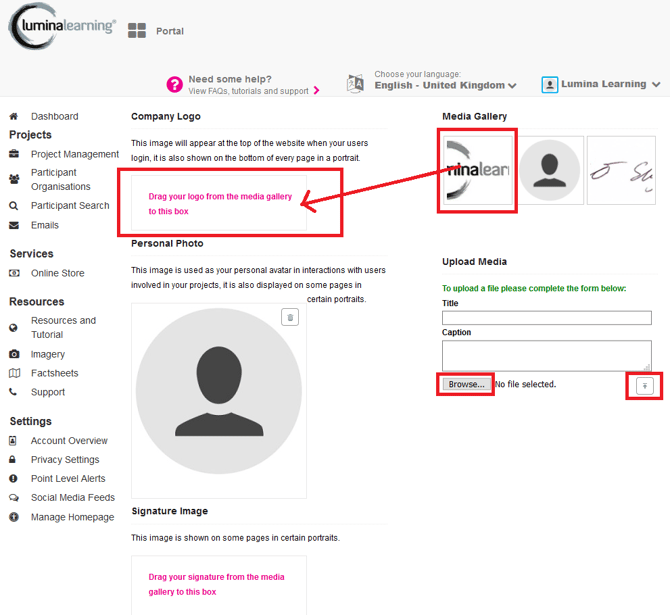Expand the English - United Kingdom language dropdown
Screen dimensions: 670x615
tap(445, 86)
